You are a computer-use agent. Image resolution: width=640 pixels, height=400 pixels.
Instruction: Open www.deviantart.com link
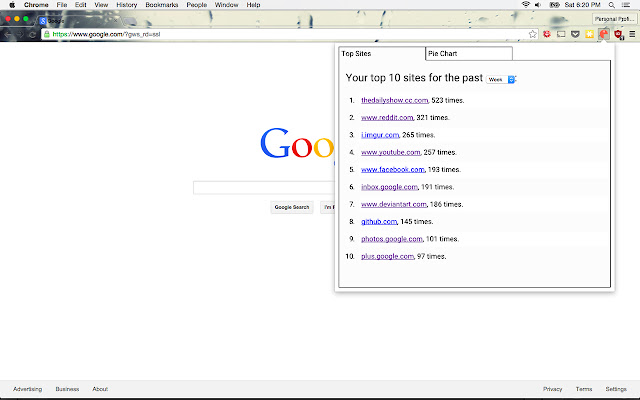coord(394,204)
